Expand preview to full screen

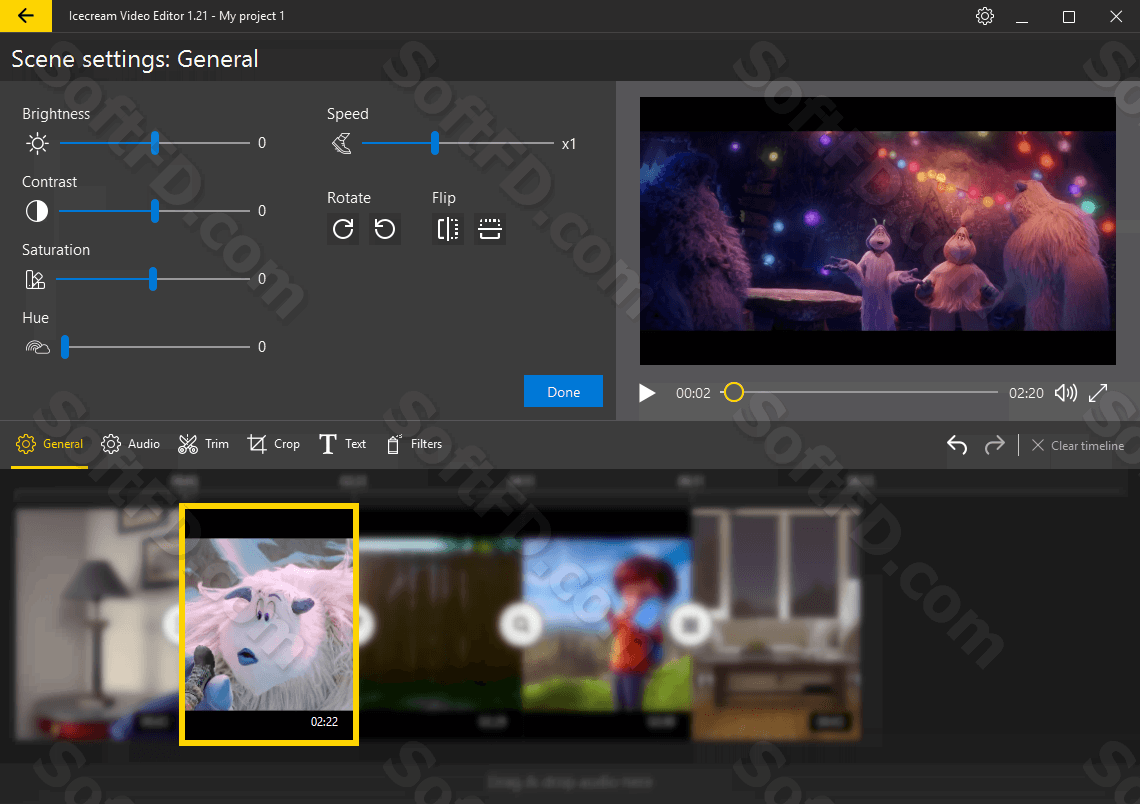point(1098,393)
